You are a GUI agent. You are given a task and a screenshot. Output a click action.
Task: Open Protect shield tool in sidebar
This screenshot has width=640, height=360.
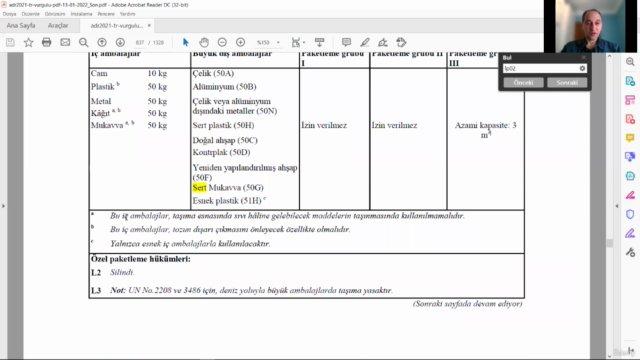(630, 214)
